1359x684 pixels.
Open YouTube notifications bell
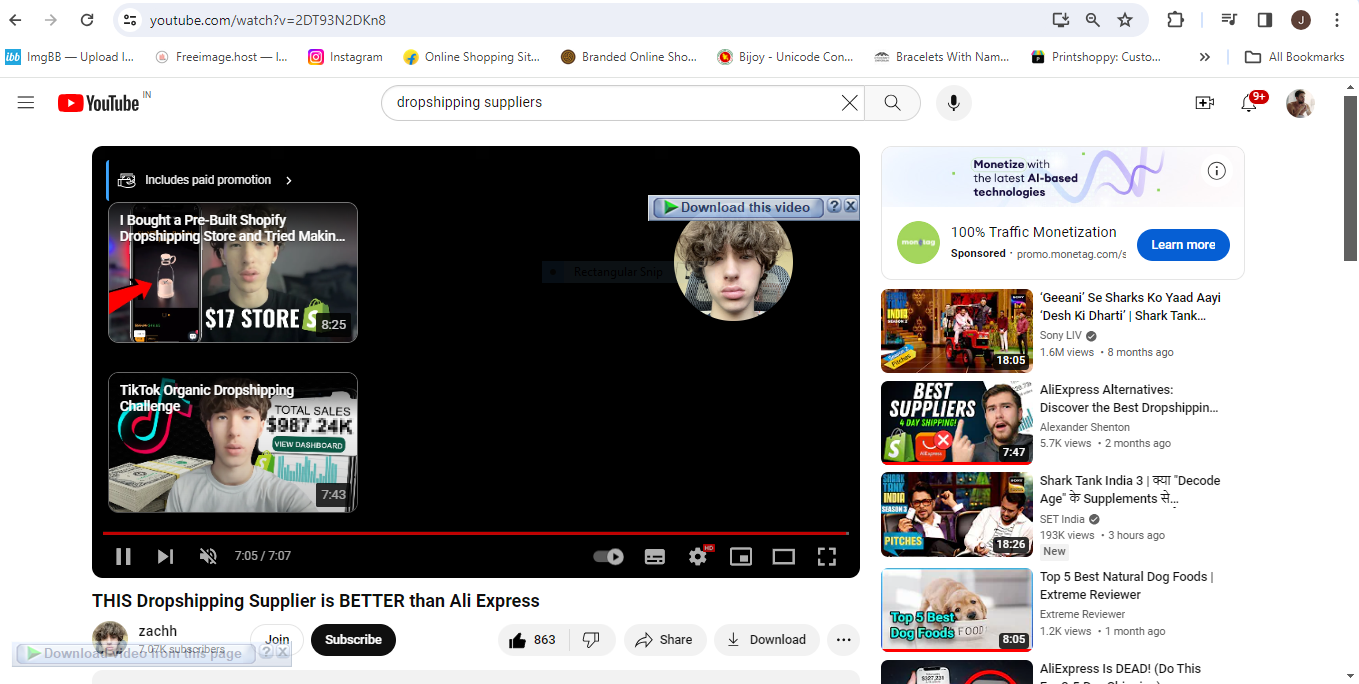1249,102
